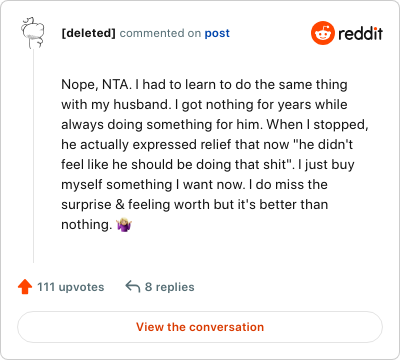
Task: Click the "Nope, NTA." opening sentence
Action: click(x=96, y=85)
